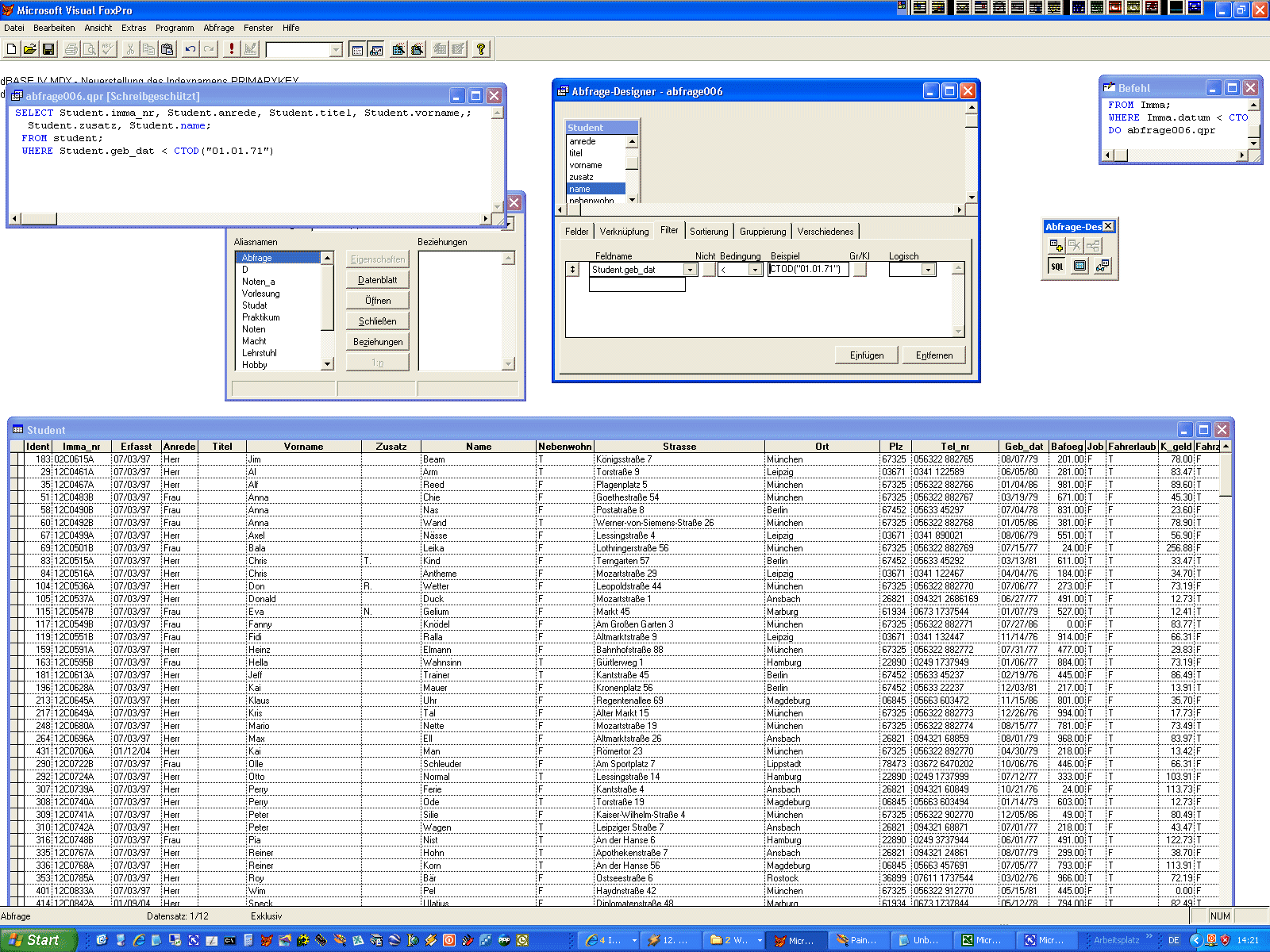Click maximize table view icon in Abfrage-Des

(1079, 267)
